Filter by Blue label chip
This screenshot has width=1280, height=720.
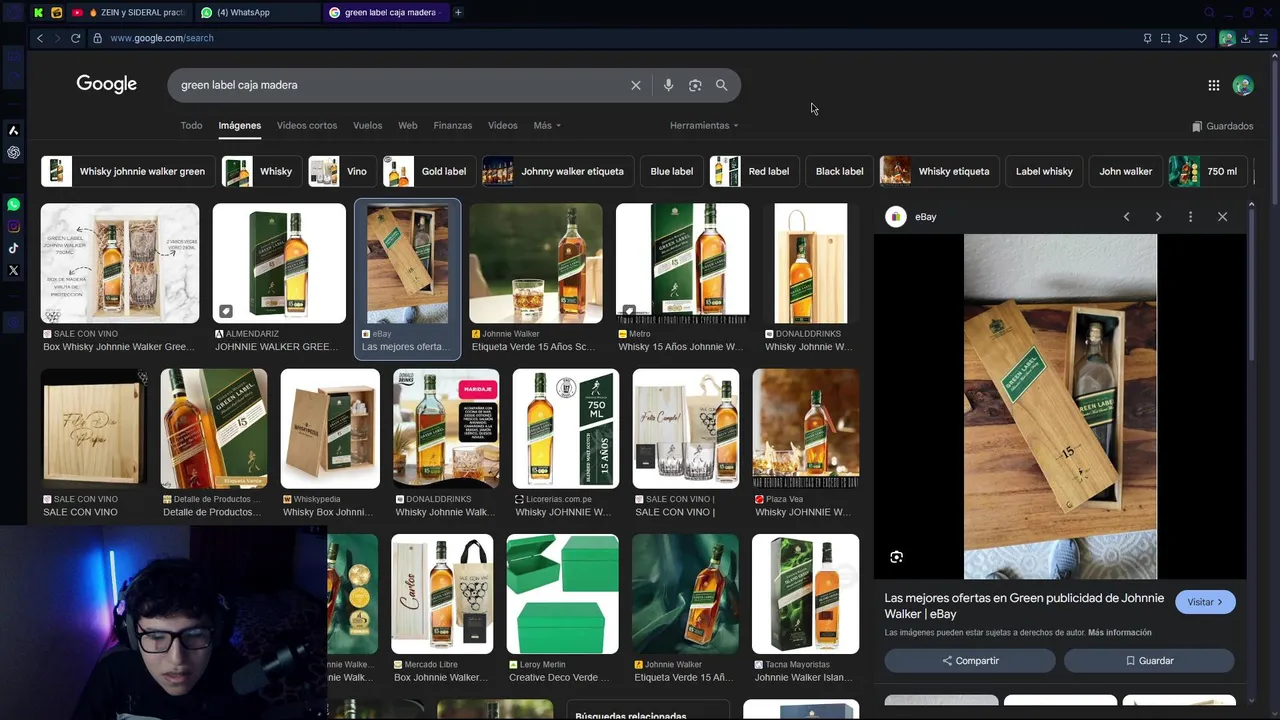[x=671, y=171]
